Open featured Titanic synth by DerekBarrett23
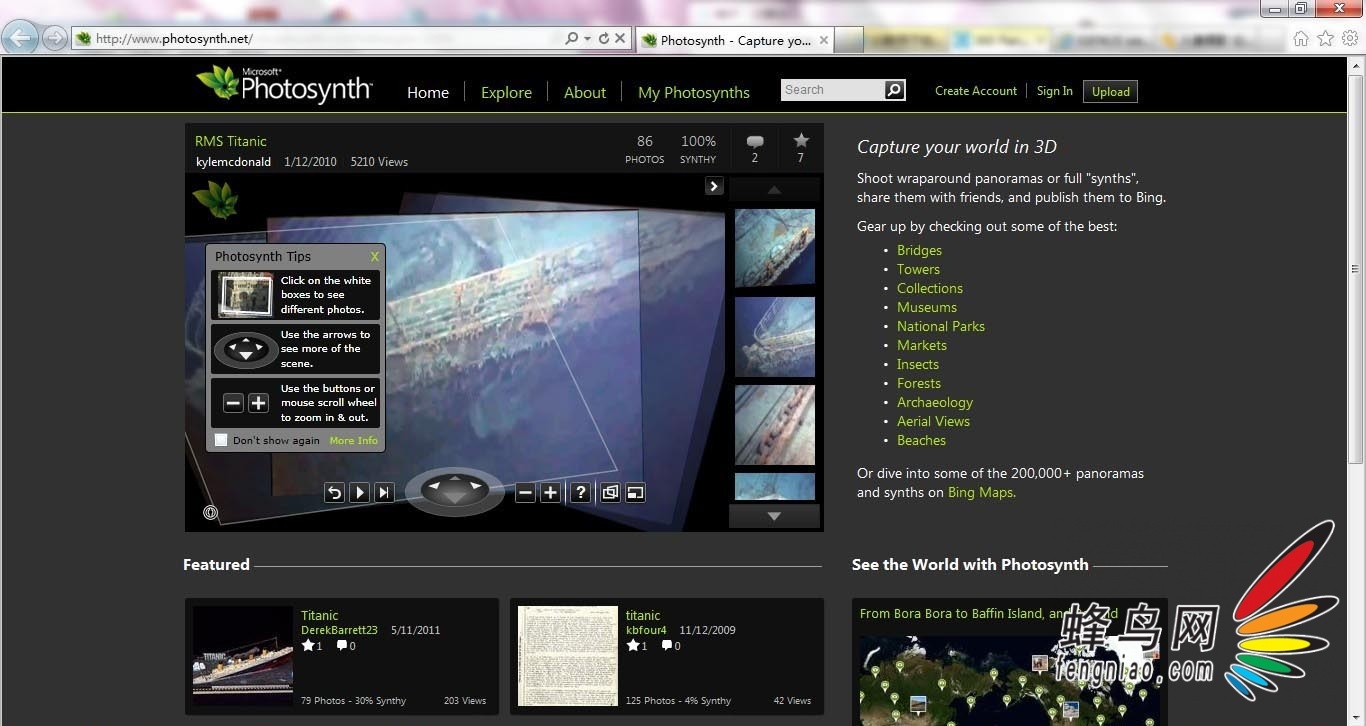The width and height of the screenshot is (1366, 726). pos(320,616)
